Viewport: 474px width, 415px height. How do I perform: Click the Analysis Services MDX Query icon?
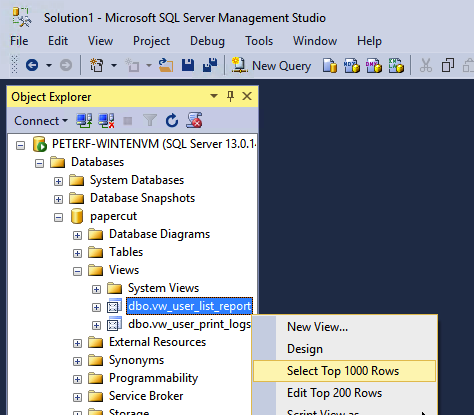click(x=352, y=65)
